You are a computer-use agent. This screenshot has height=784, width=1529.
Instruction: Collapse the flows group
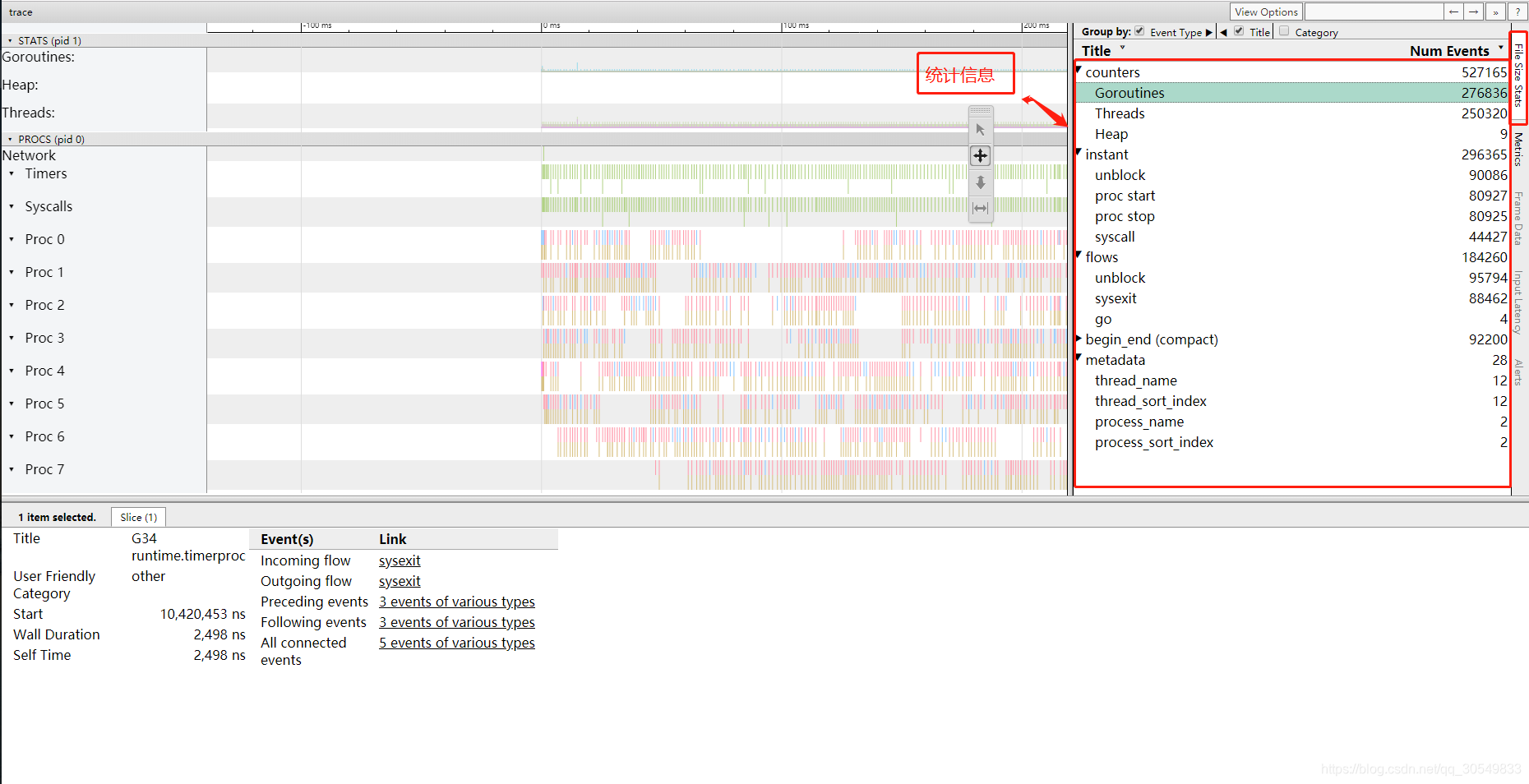click(1079, 256)
